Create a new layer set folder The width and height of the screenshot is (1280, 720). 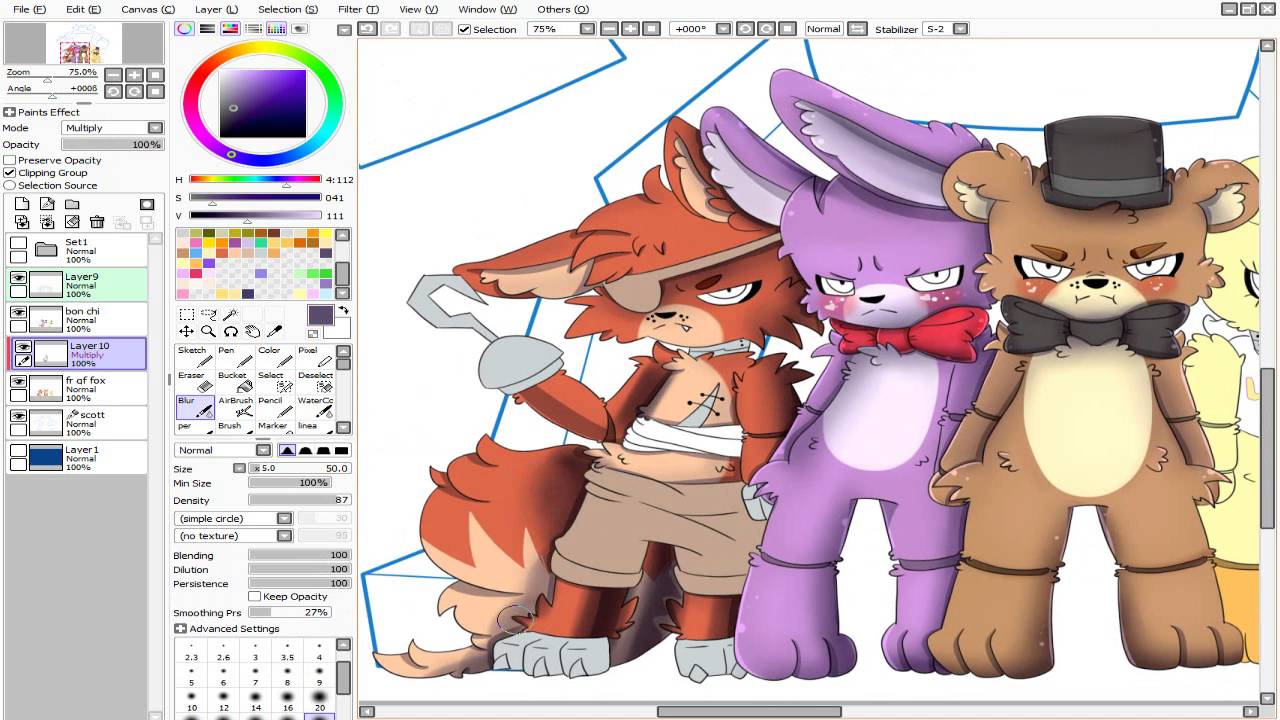tap(72, 204)
